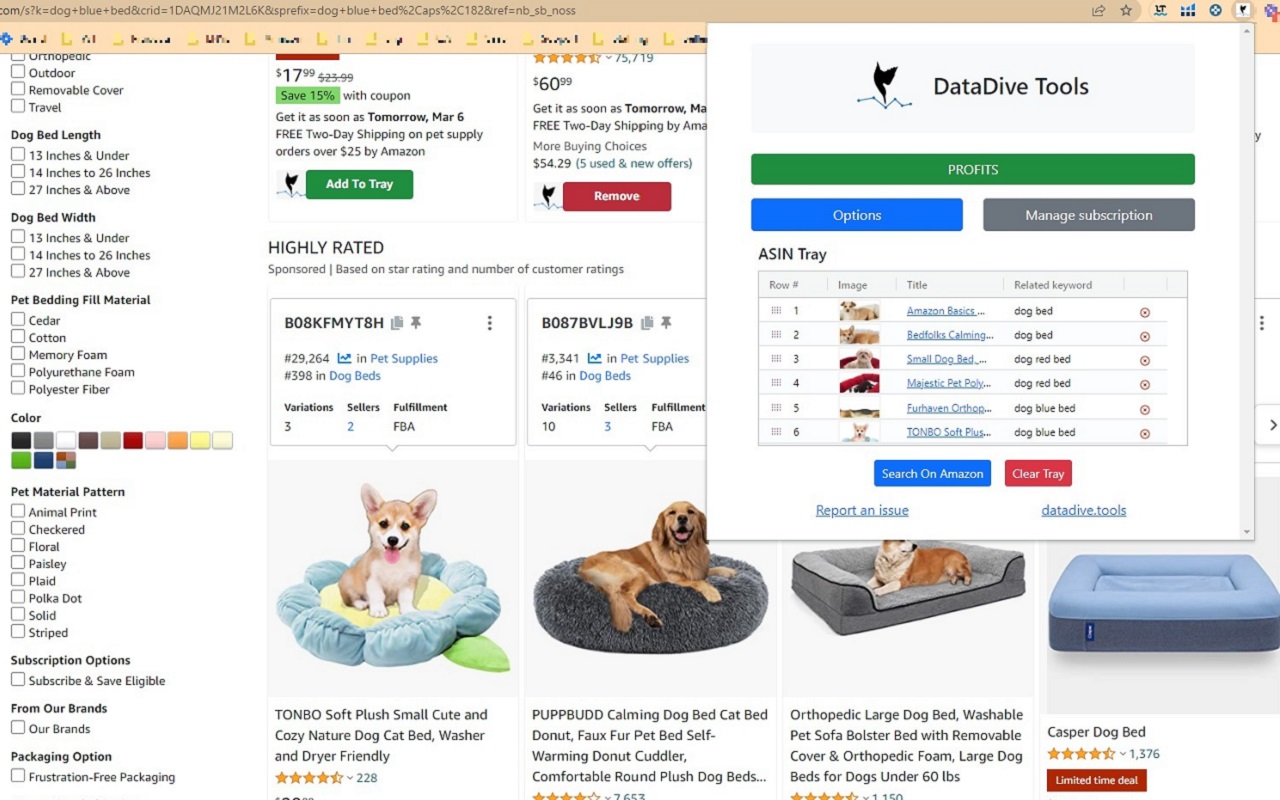Expand the TONBO Soft Plush rating chevron
Image resolution: width=1280 pixels, height=800 pixels.
point(350,778)
